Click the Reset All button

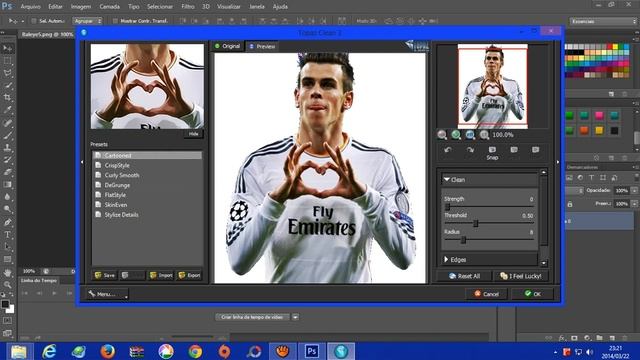coord(464,276)
